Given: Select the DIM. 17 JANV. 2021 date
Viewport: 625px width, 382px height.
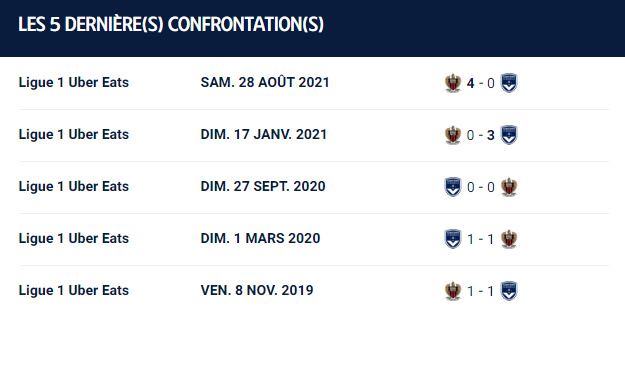Looking at the screenshot, I should tap(263, 134).
